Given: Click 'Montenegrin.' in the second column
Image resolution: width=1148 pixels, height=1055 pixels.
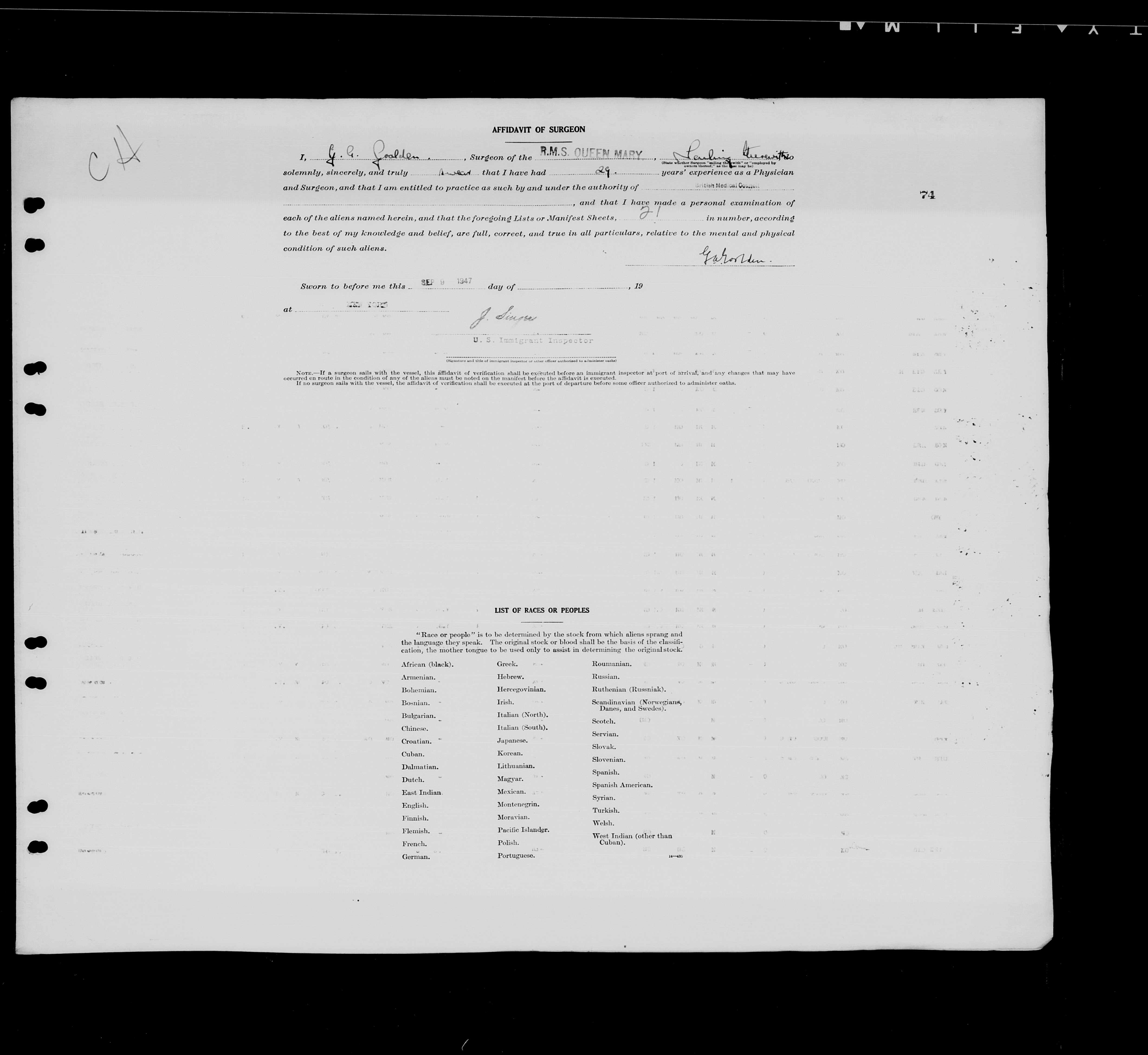Looking at the screenshot, I should click(x=518, y=804).
